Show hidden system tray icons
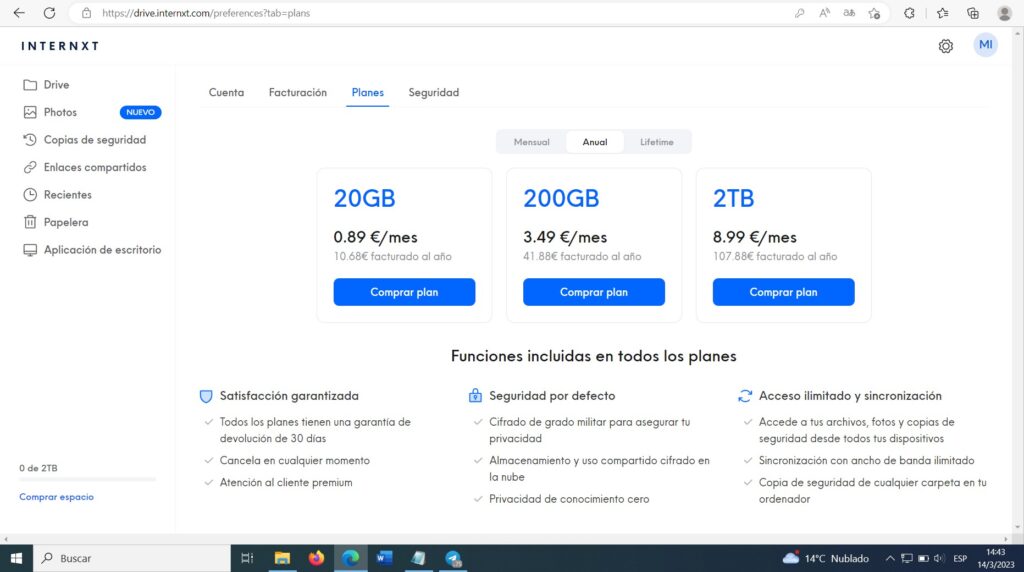The height and width of the screenshot is (572, 1024). [889, 558]
